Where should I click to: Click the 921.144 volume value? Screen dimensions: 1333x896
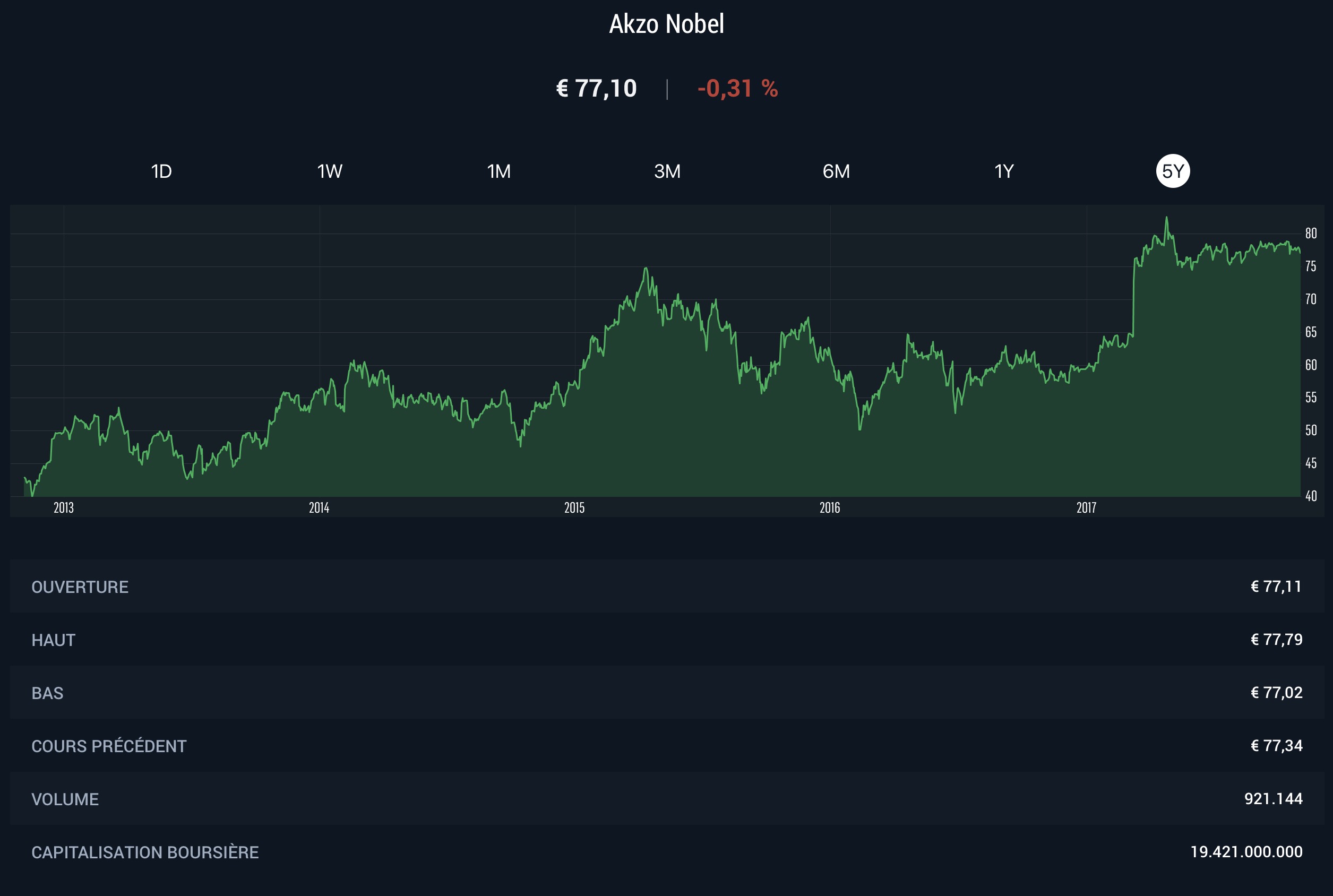1274,798
